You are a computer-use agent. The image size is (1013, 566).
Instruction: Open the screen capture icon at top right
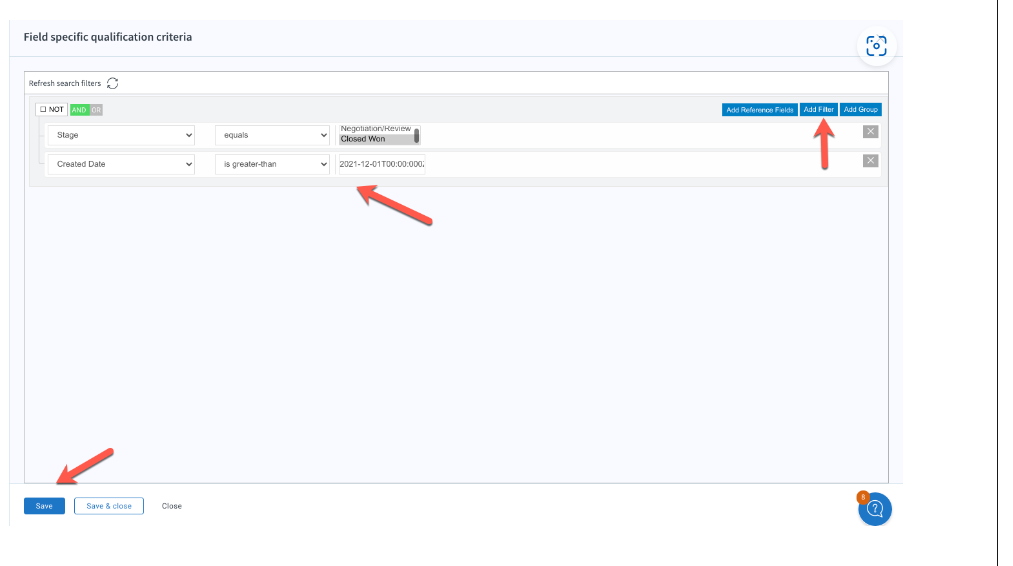(876, 46)
